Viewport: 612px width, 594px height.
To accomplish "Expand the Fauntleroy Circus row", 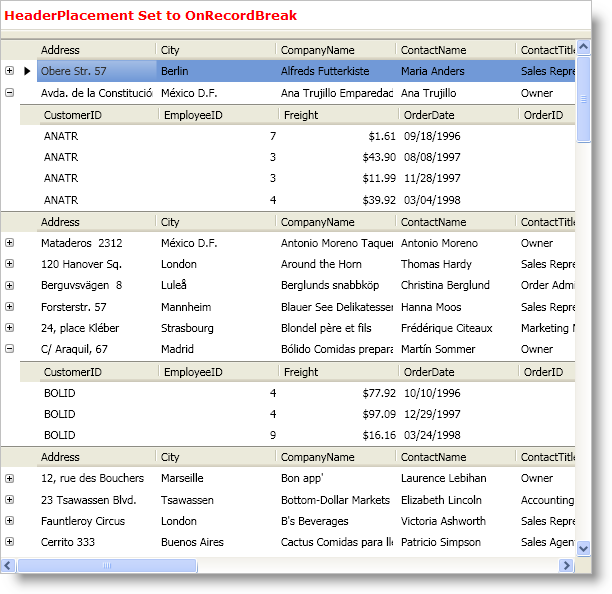I will click(9, 521).
